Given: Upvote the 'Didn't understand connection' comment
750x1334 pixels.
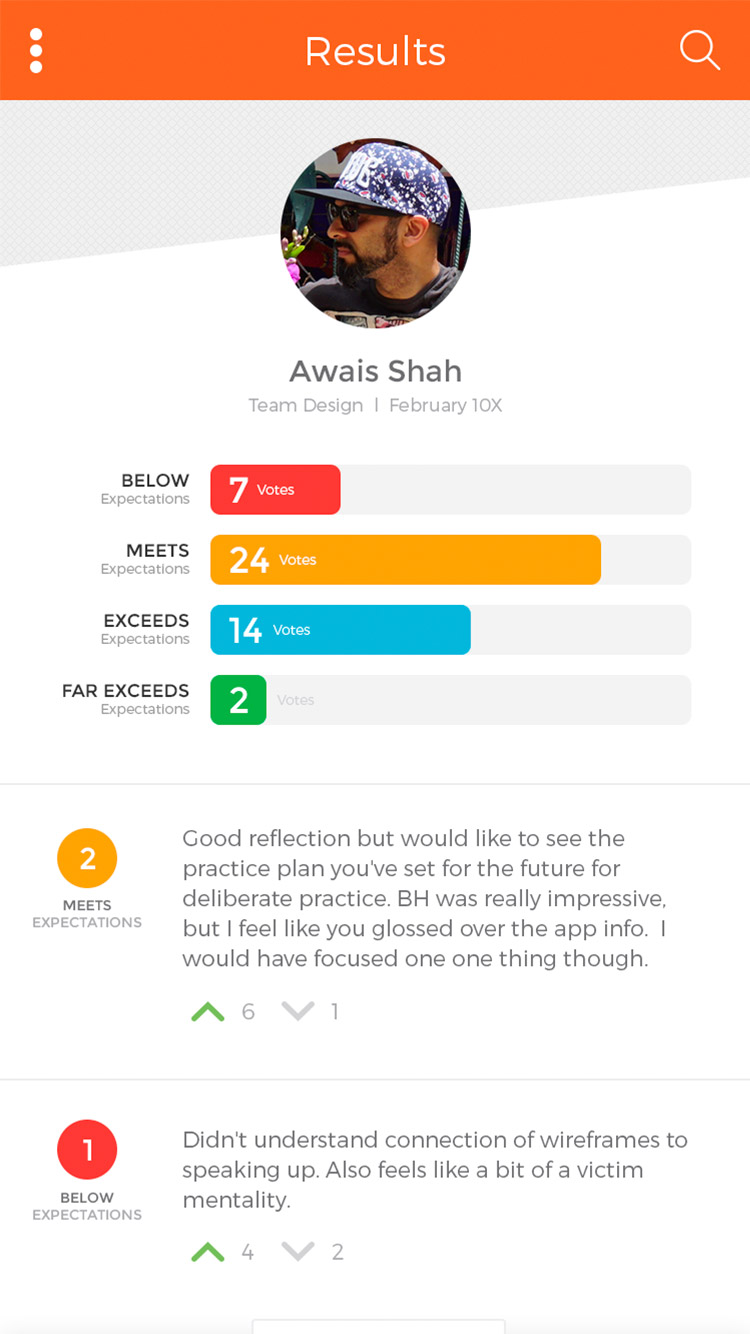Looking at the screenshot, I should [x=208, y=1252].
